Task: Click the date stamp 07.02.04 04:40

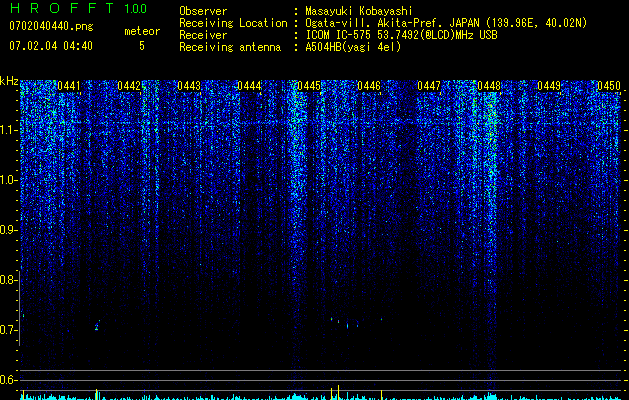Action: tap(51, 46)
